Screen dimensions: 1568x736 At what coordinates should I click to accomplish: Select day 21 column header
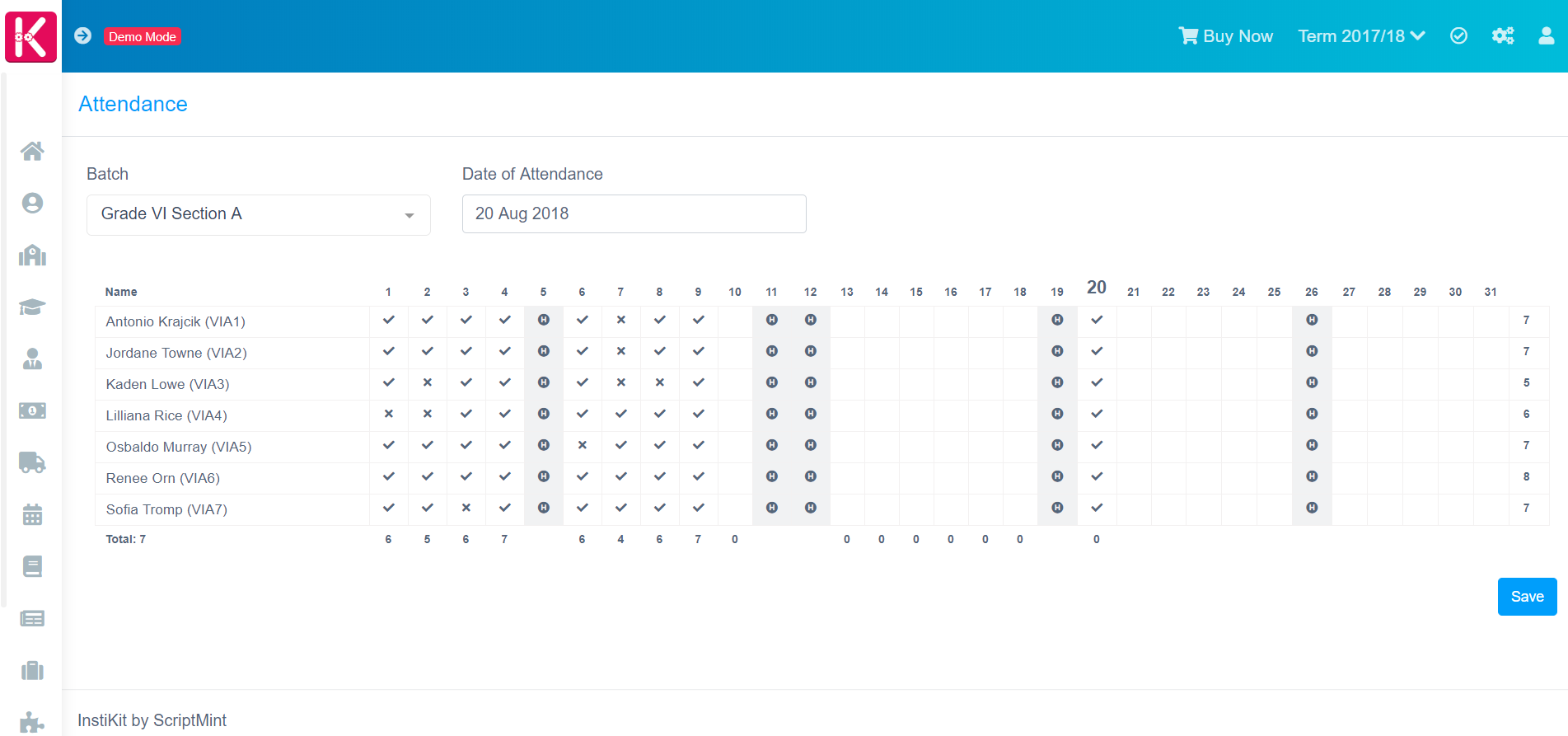point(1133,292)
